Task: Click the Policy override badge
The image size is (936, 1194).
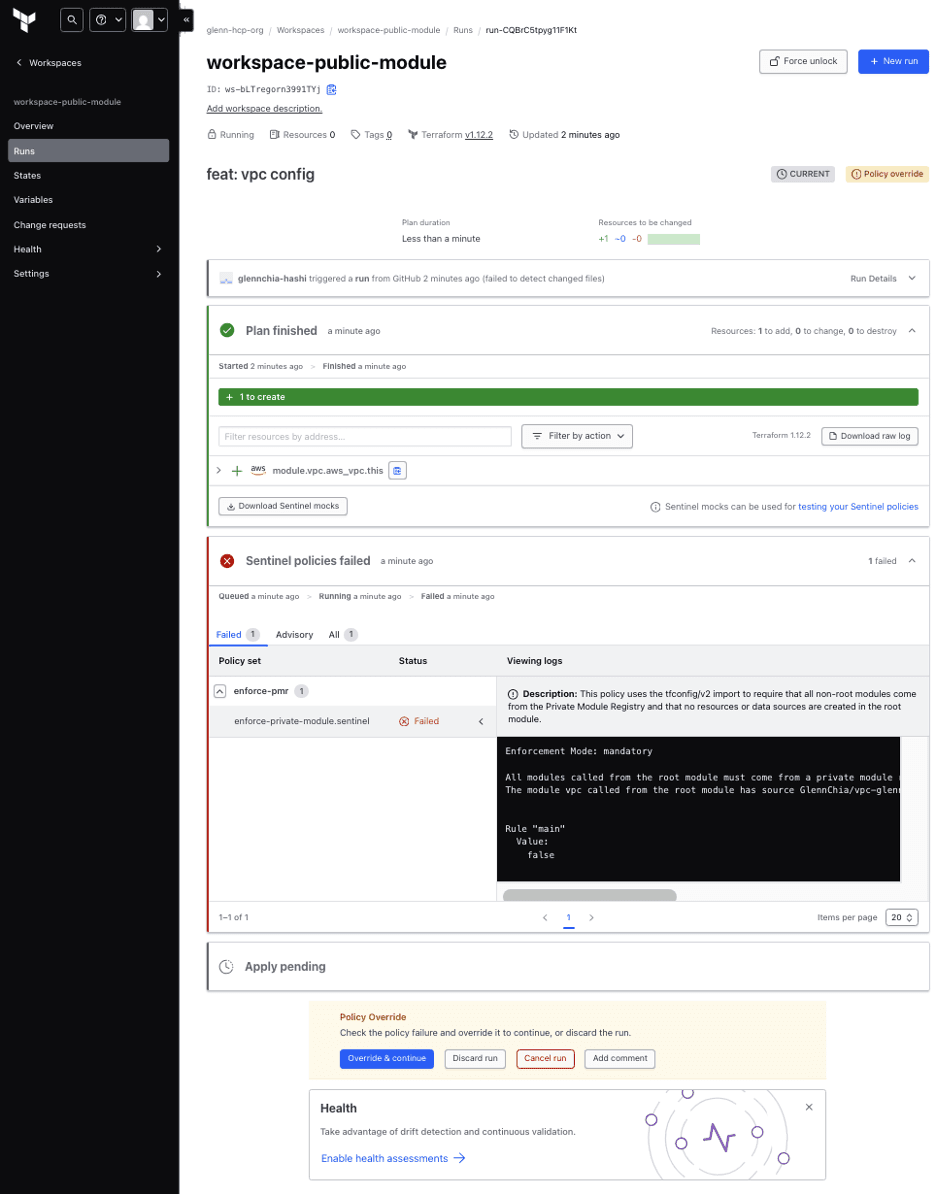Action: (886, 174)
